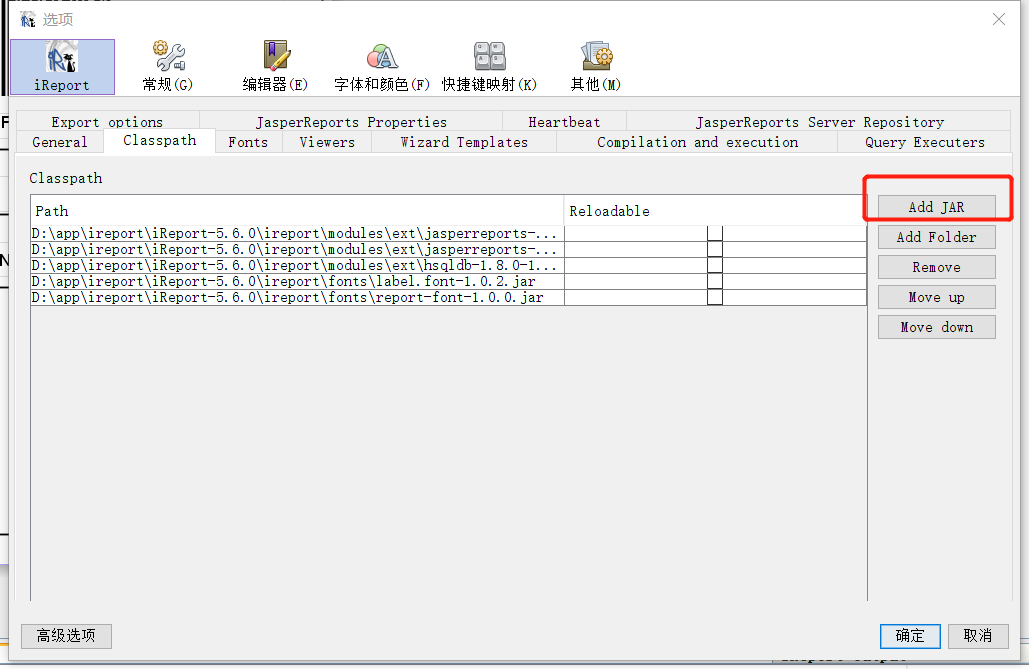
Task: Toggle Reloadable for report-font-1.0.0.jar
Action: point(715,297)
